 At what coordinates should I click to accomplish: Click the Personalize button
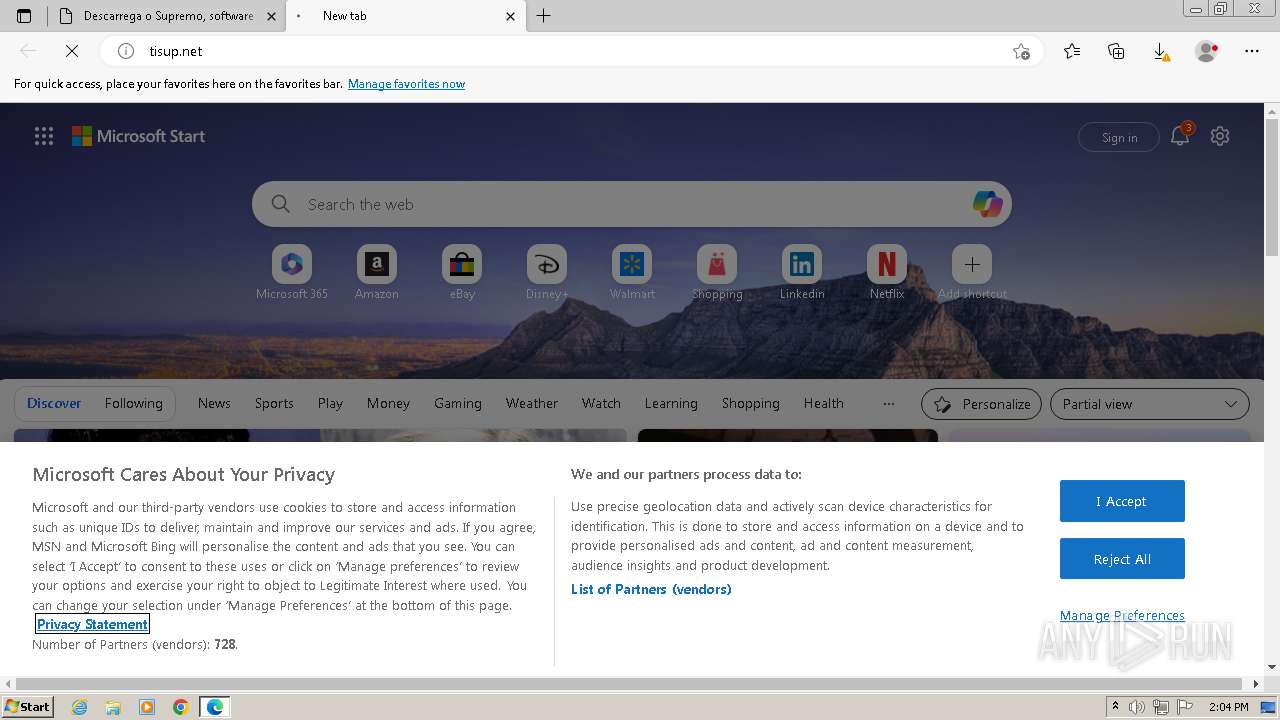point(982,404)
